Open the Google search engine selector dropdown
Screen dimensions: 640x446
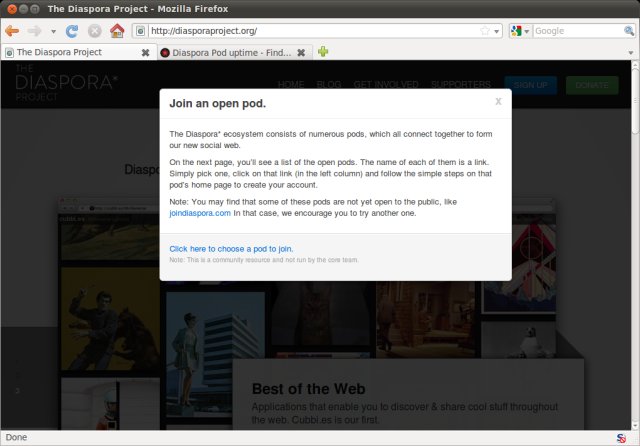pyautogui.click(x=520, y=31)
